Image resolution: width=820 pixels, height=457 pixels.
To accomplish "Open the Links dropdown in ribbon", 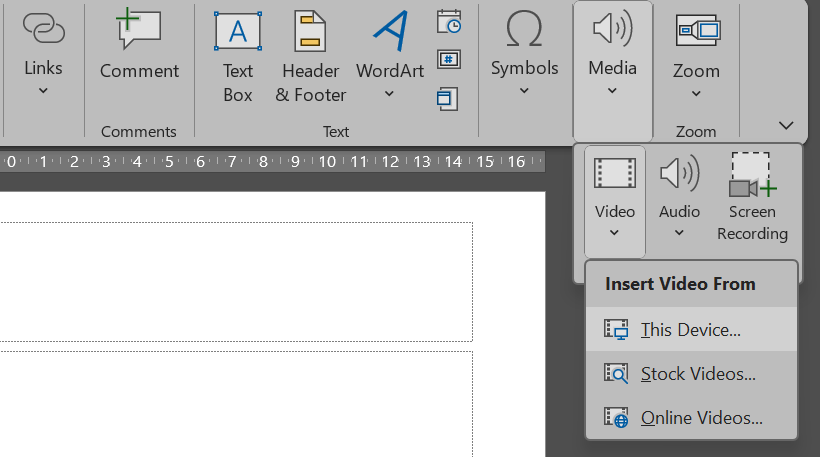I will pos(43,52).
